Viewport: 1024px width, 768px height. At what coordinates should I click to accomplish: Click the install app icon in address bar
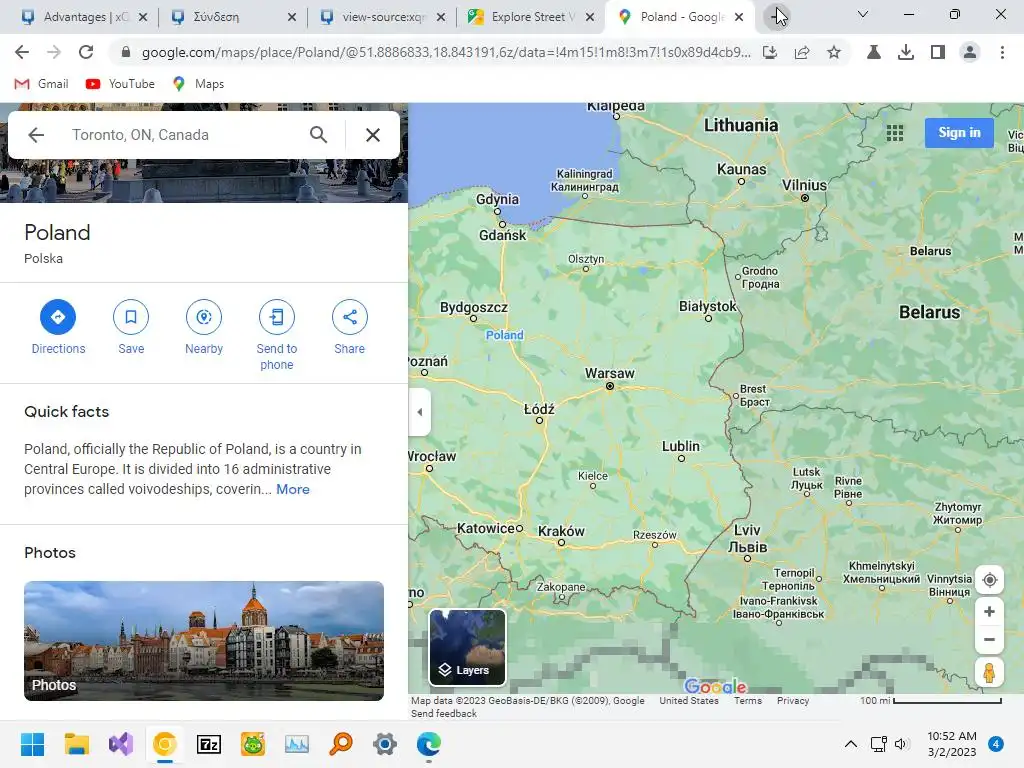[770, 52]
